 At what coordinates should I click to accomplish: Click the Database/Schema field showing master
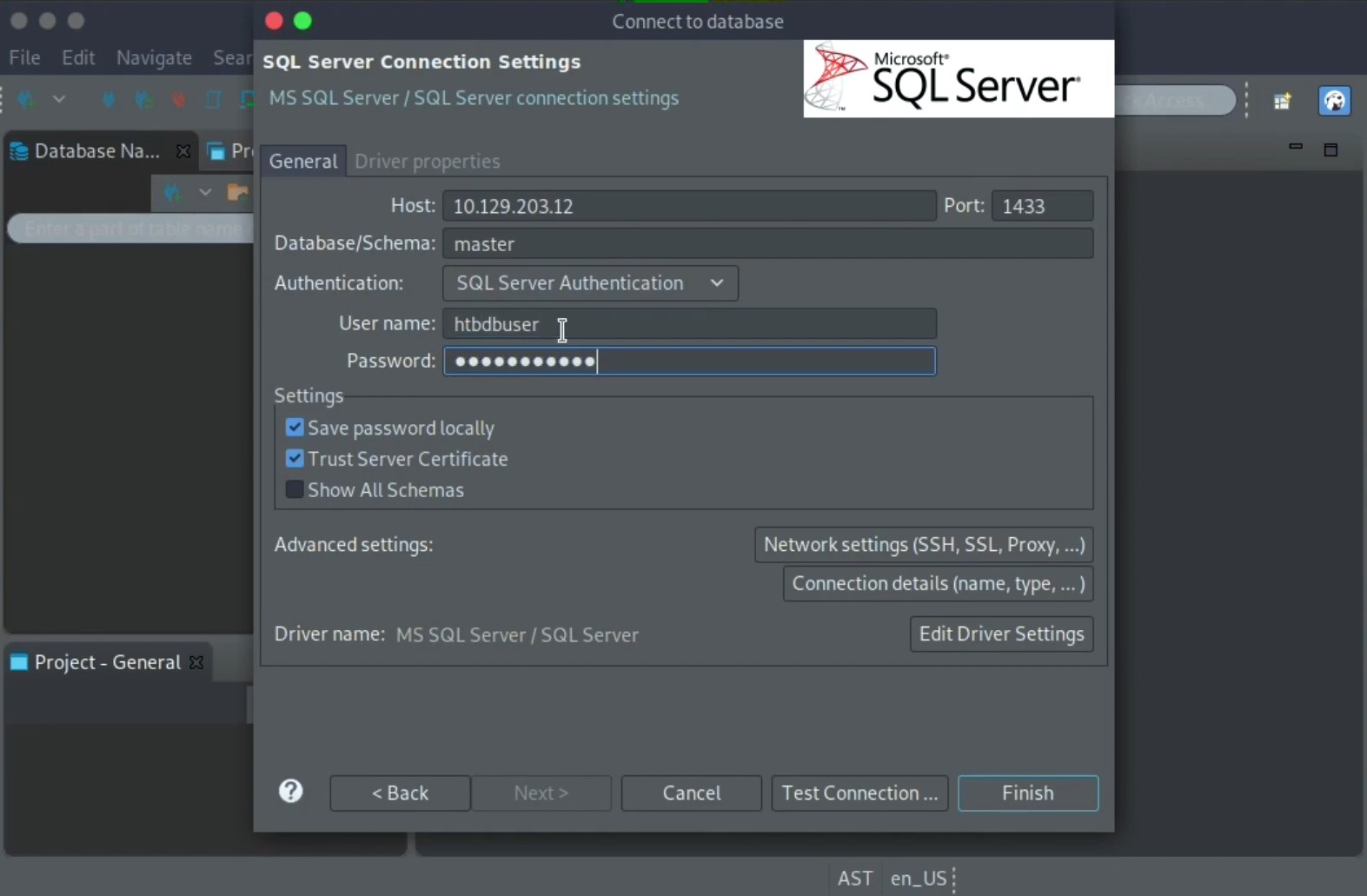click(768, 243)
